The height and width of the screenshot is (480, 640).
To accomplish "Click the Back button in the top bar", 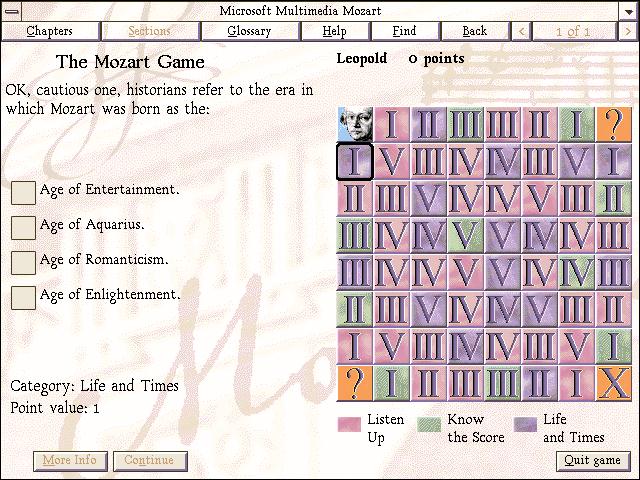I will [475, 31].
